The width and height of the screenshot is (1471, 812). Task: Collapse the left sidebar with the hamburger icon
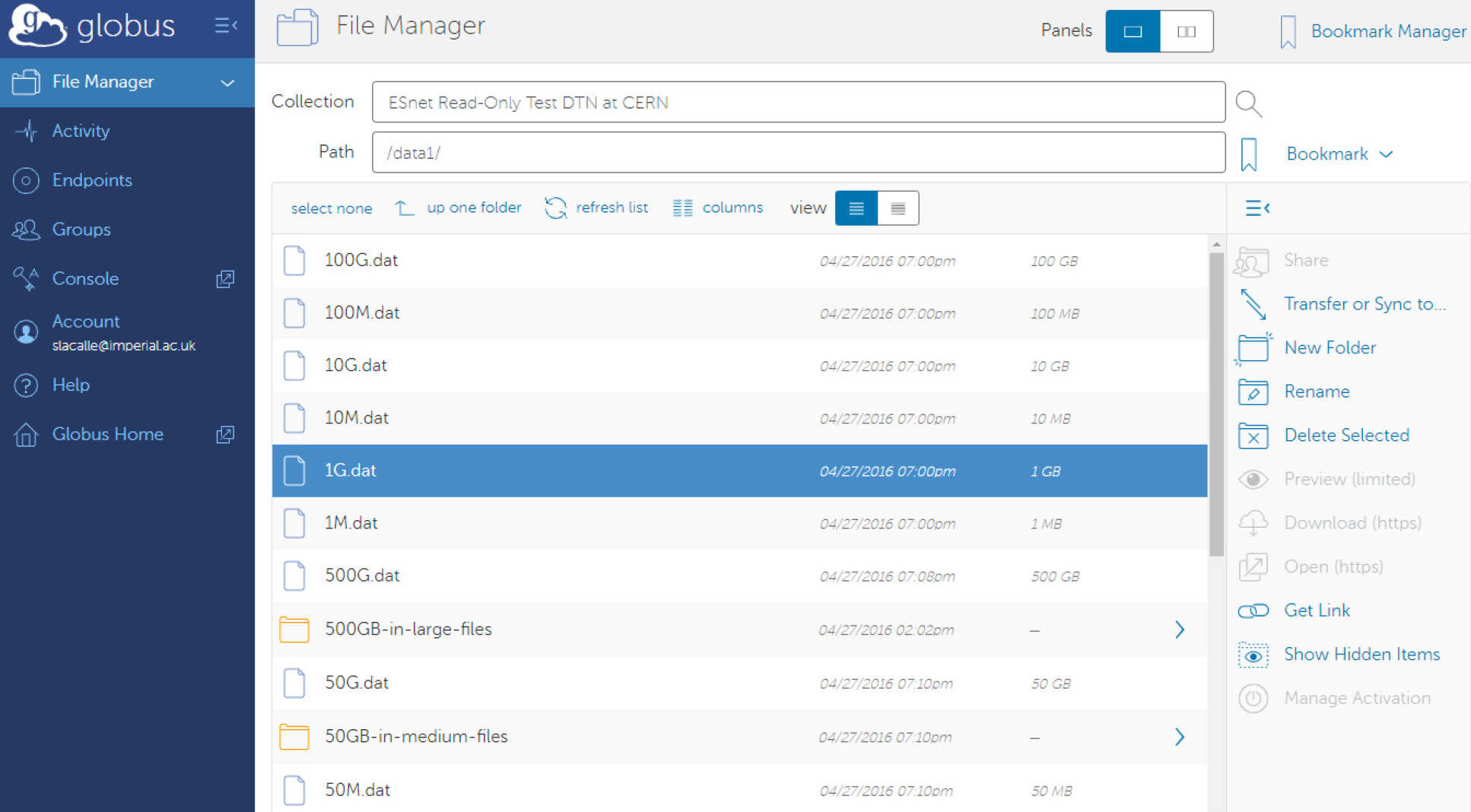(x=226, y=26)
